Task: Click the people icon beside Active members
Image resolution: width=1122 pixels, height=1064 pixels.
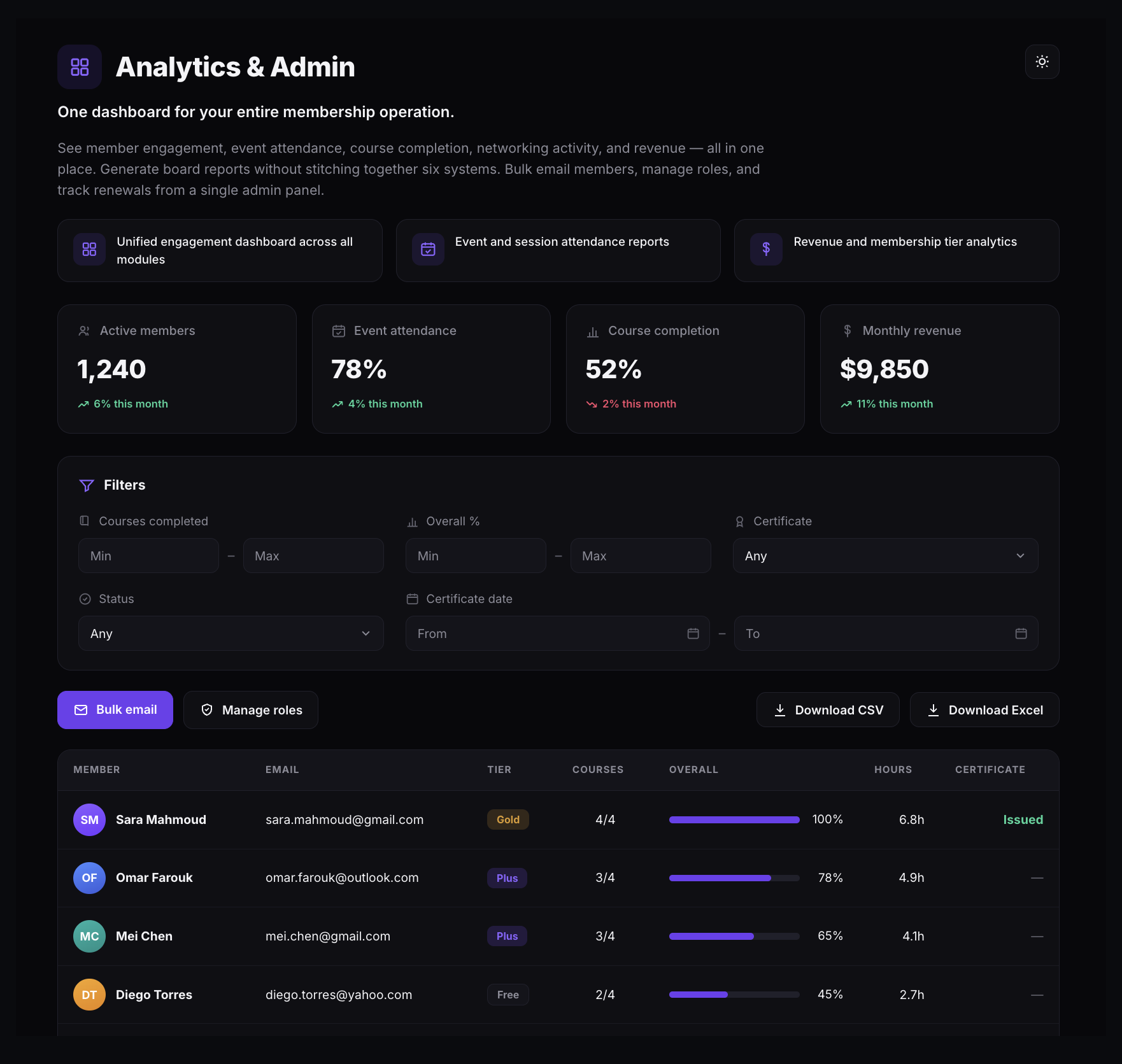Action: click(x=83, y=331)
